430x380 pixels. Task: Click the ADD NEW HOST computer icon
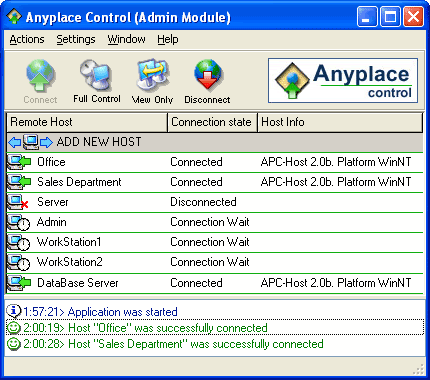pos(31,142)
